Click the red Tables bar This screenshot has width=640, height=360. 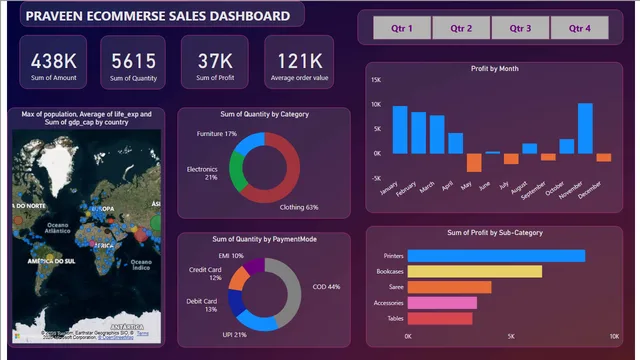(440, 318)
